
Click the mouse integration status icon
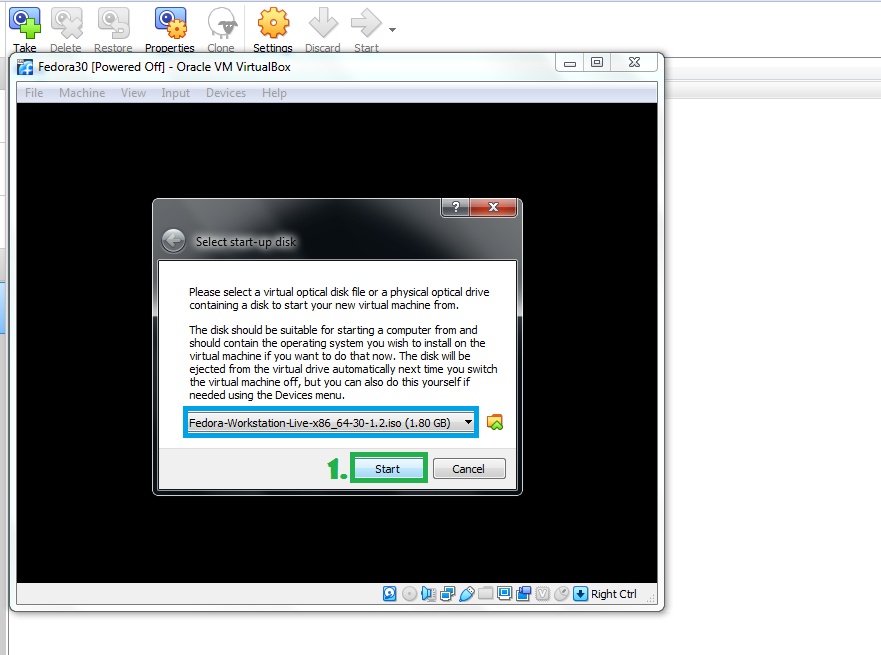point(561,594)
